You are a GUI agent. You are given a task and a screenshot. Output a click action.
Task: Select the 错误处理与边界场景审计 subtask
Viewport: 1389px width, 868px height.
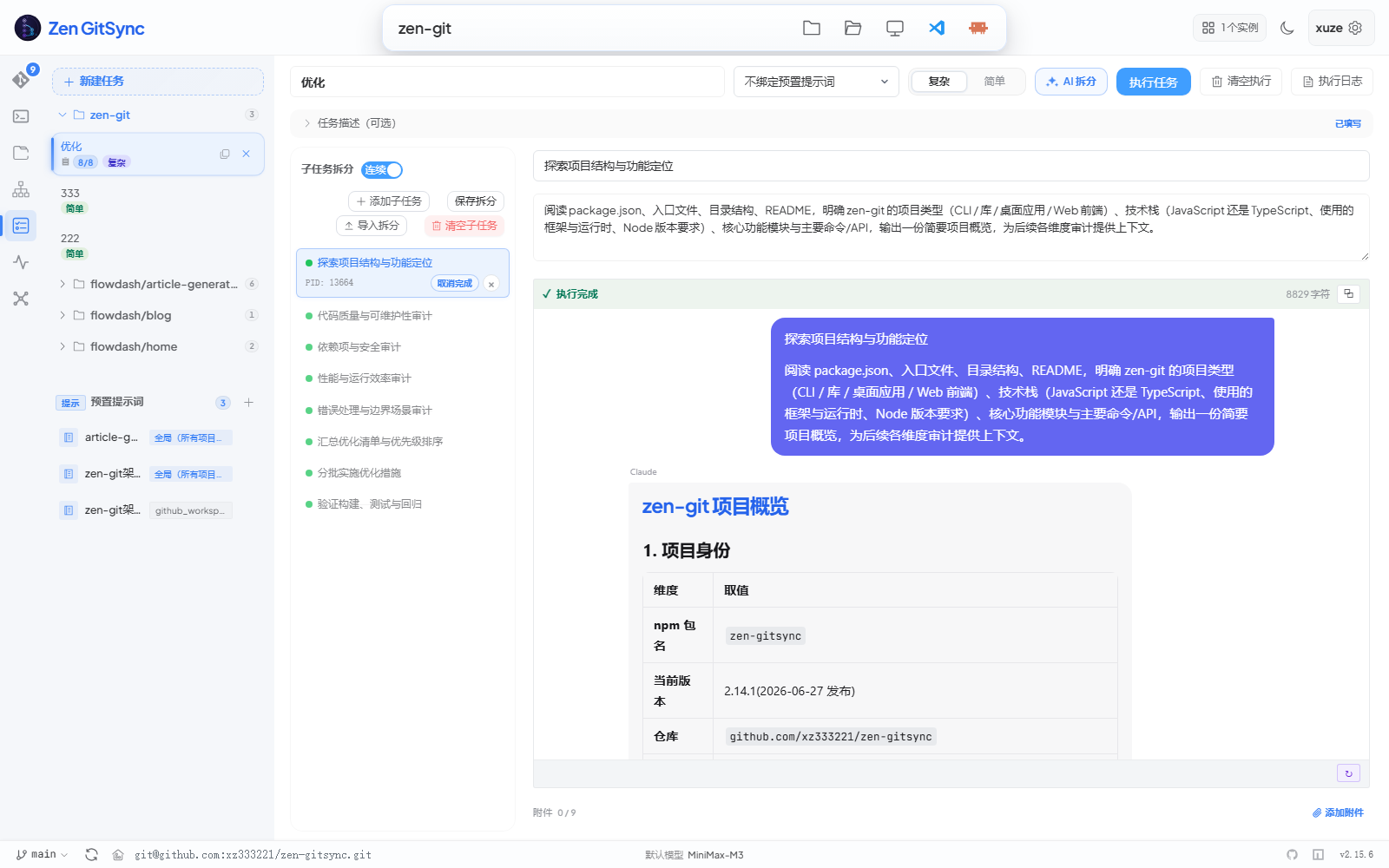point(403,411)
